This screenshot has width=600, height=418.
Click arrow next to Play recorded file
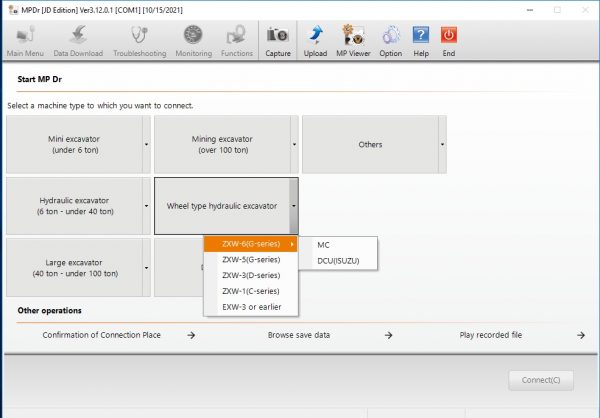tap(581, 335)
